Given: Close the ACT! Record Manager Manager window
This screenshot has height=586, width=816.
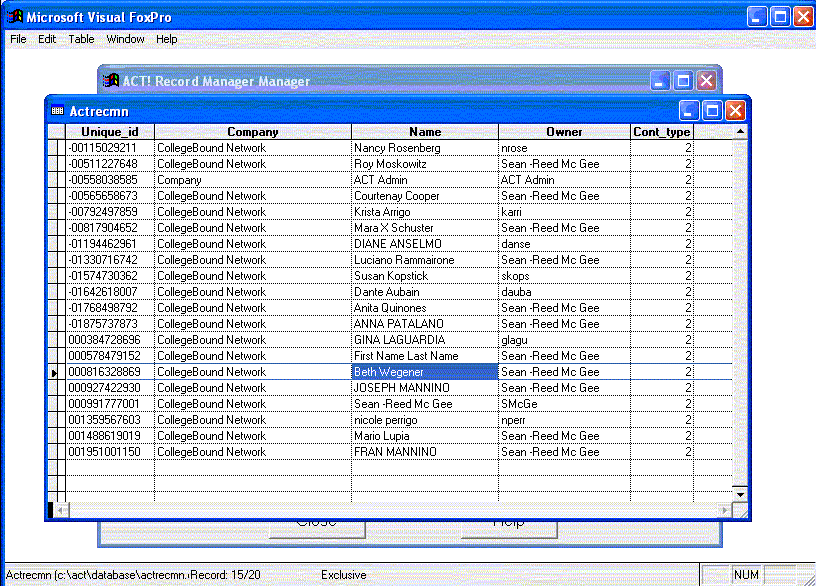Looking at the screenshot, I should click(x=706, y=81).
